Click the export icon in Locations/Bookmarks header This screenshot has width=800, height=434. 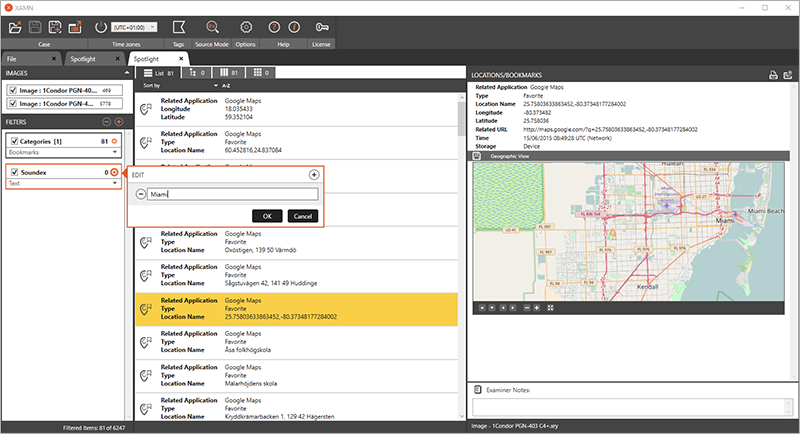(788, 75)
